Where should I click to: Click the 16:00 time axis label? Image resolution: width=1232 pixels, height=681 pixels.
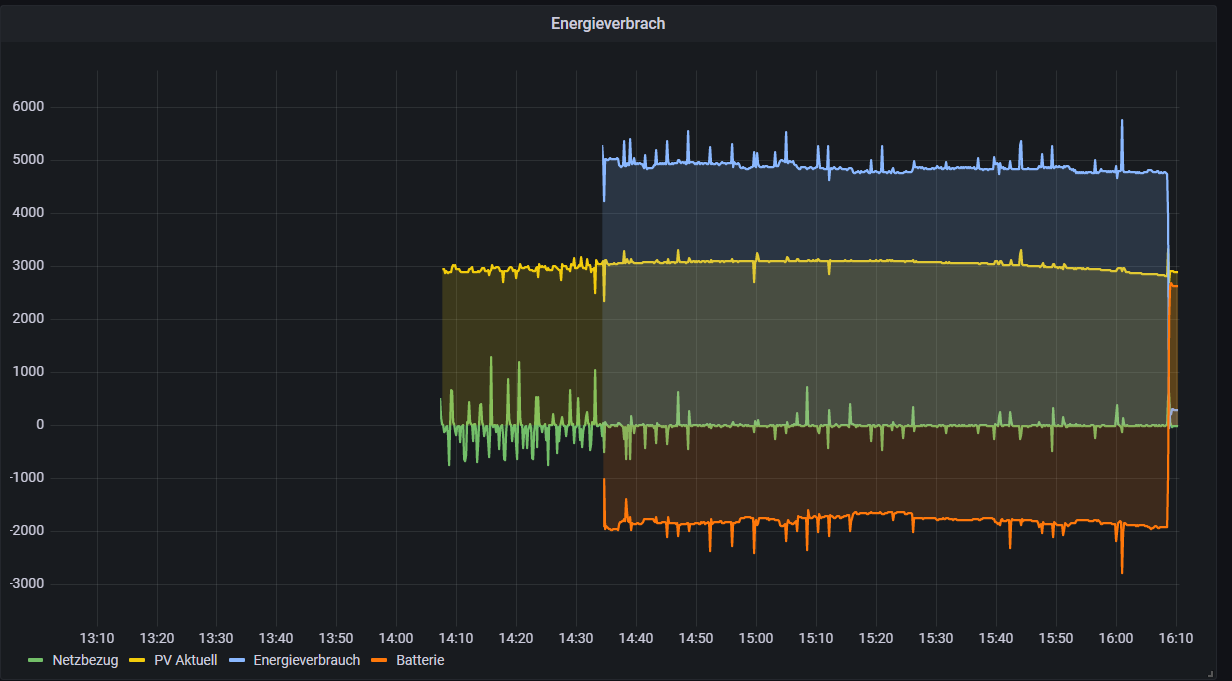[x=1116, y=638]
